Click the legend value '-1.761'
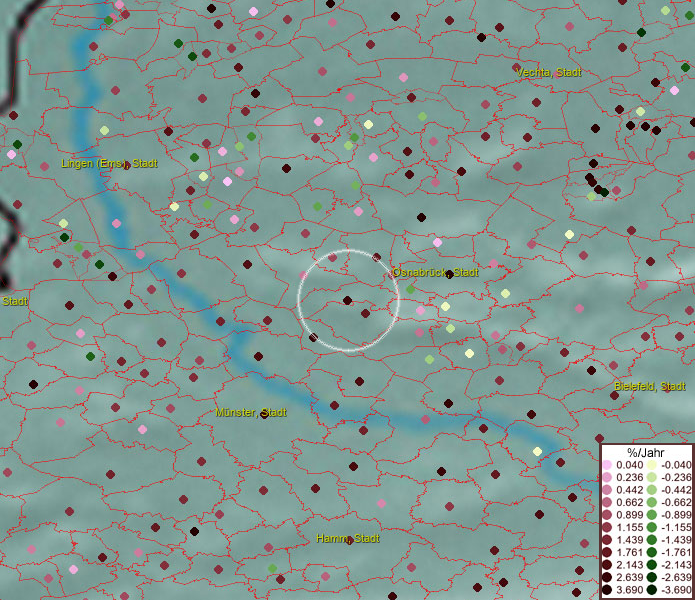The width and height of the screenshot is (695, 600). [676, 552]
